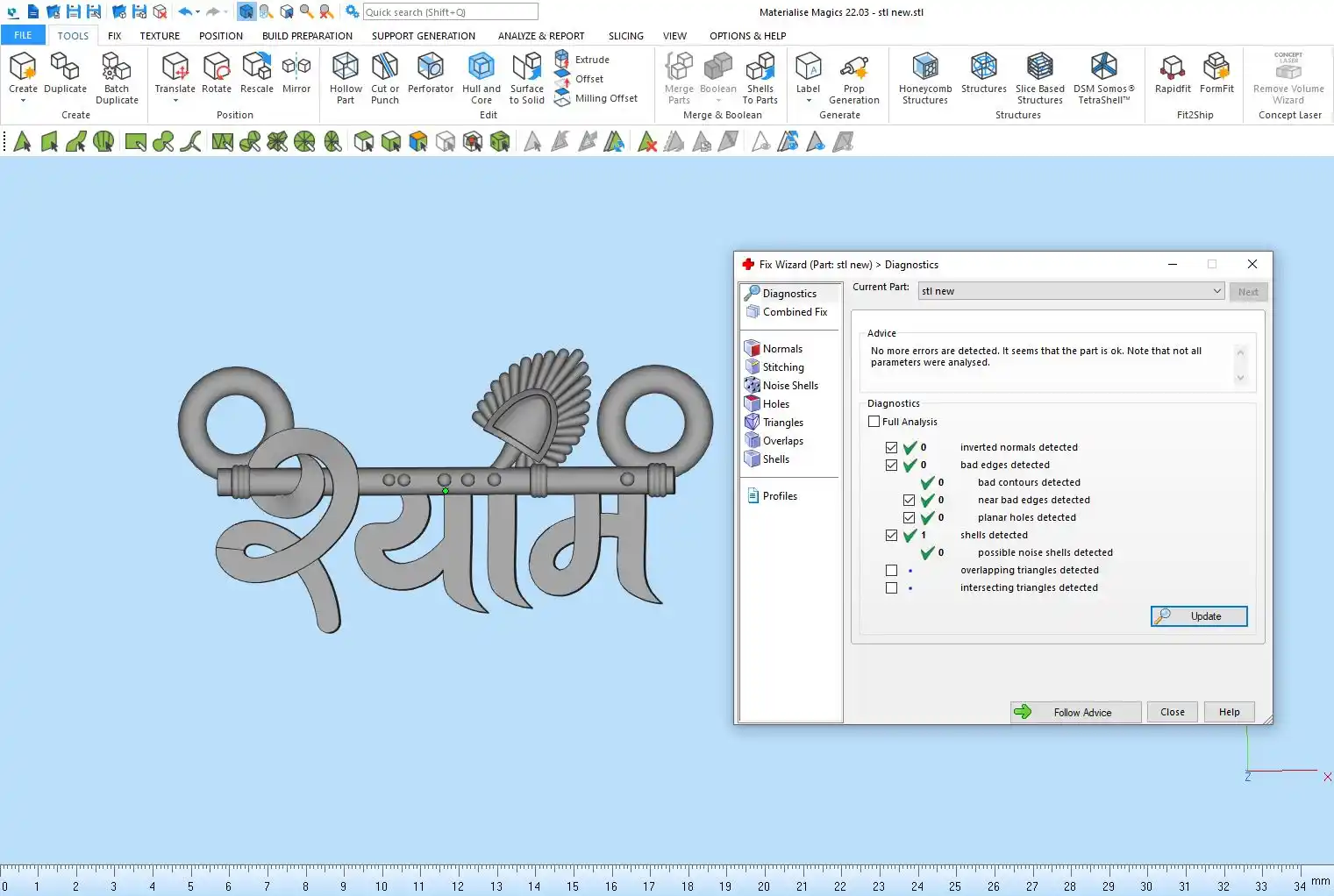Viewport: 1334px width, 896px height.
Task: Open the Create dropdown arrow
Action: [x=23, y=101]
